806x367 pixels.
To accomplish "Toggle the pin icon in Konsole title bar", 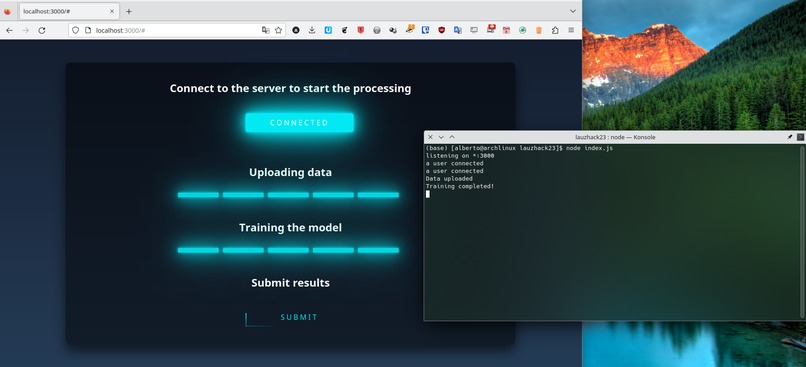I will point(790,137).
